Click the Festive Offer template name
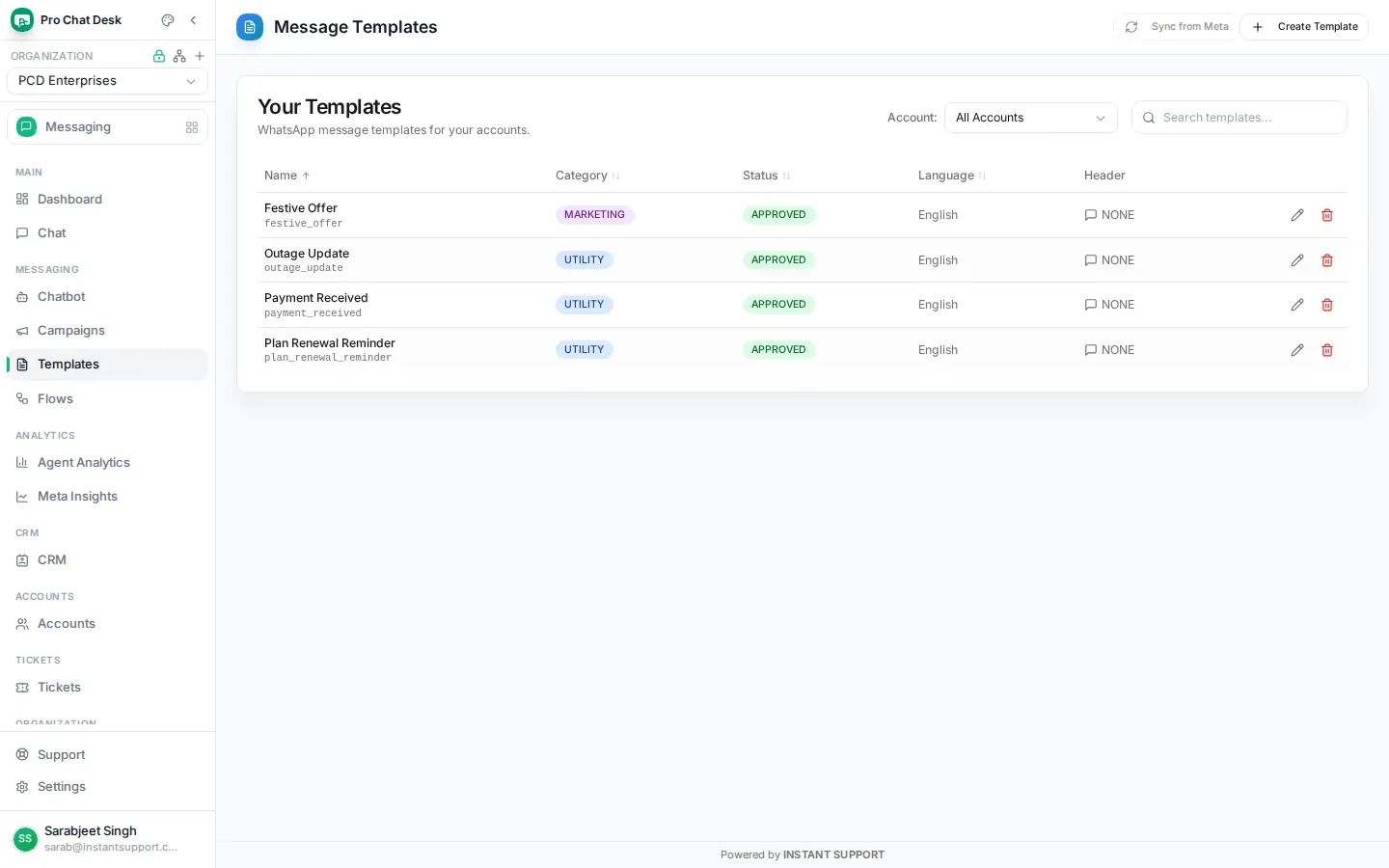The height and width of the screenshot is (868, 1389). (301, 208)
